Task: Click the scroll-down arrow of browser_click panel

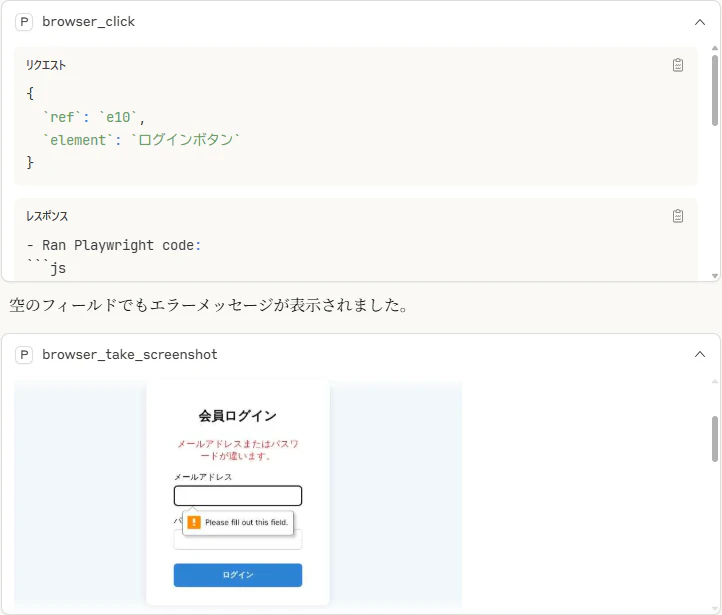Action: (715, 276)
